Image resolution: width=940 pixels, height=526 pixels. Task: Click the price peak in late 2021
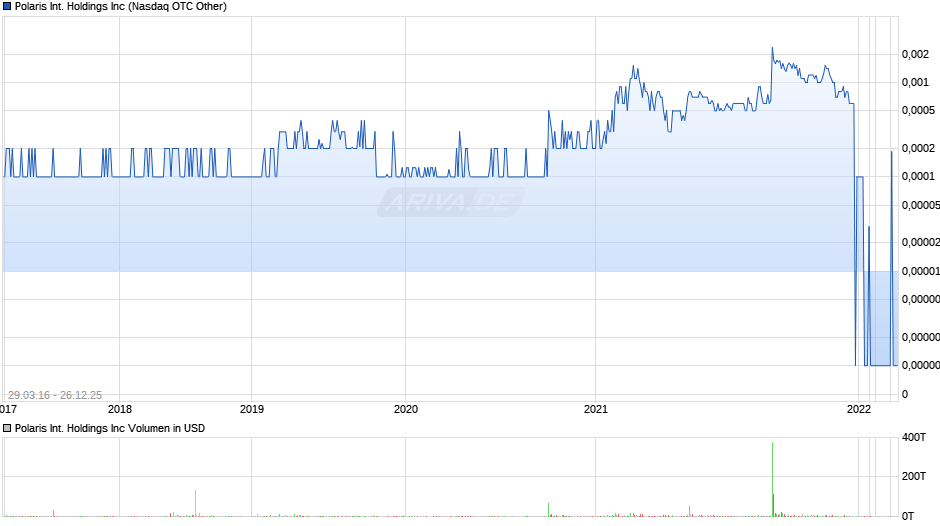tap(772, 49)
